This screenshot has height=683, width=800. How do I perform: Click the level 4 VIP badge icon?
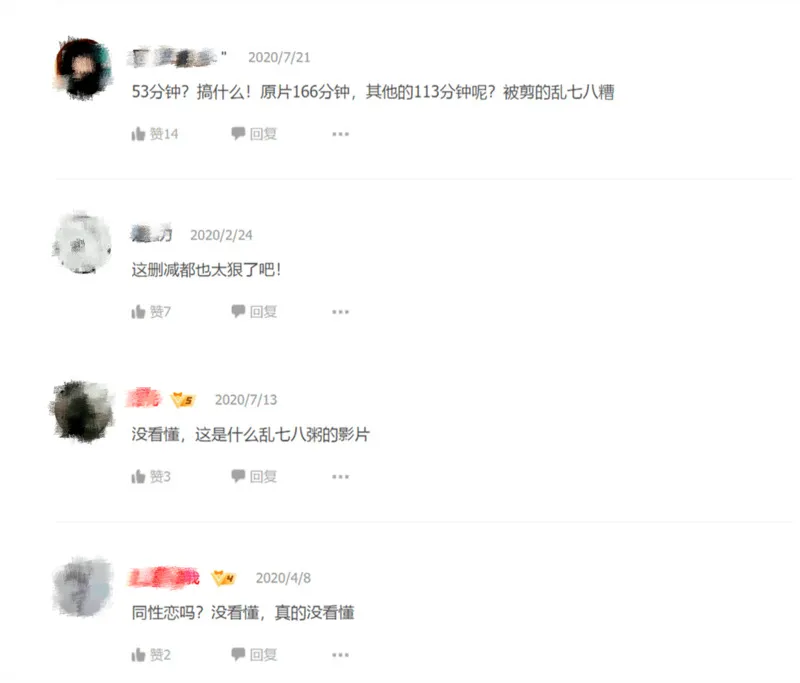pyautogui.click(x=223, y=578)
